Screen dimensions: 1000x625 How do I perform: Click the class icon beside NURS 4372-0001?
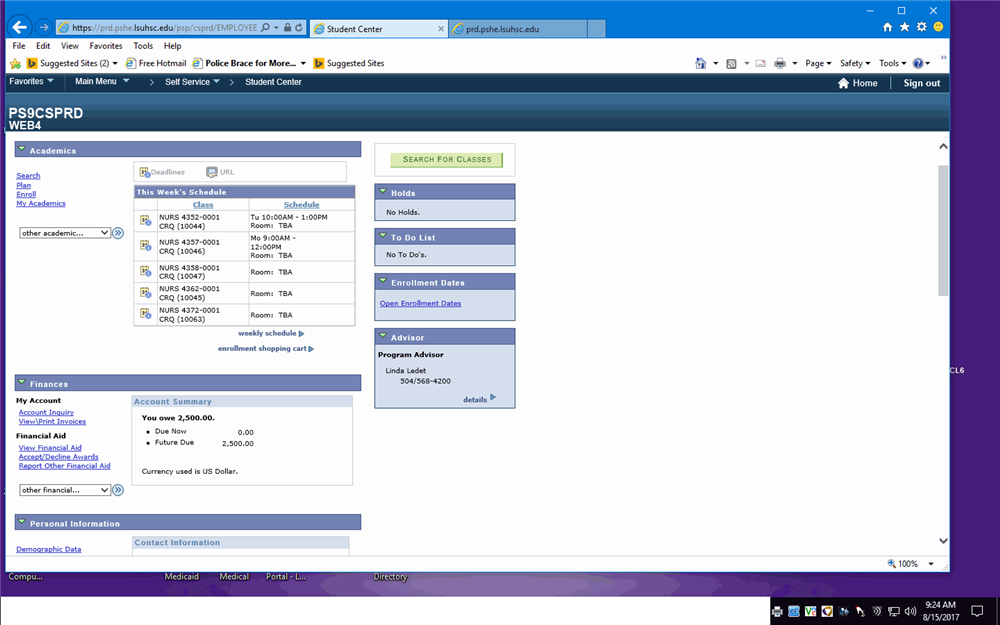click(x=145, y=315)
